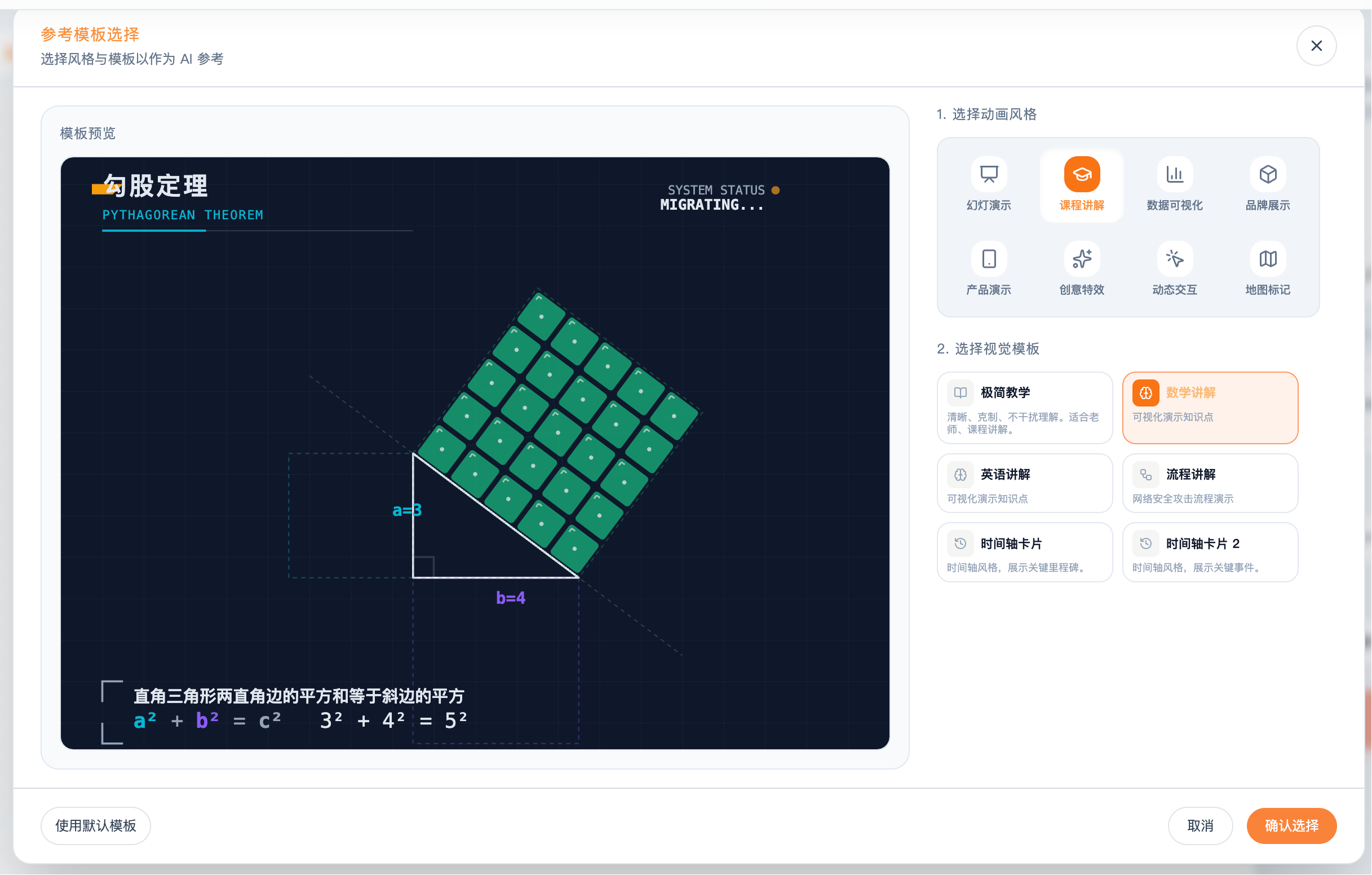Viewport: 1372px width, 875px height.
Task: Select the 时间轴卡片 template option
Action: tap(1024, 553)
